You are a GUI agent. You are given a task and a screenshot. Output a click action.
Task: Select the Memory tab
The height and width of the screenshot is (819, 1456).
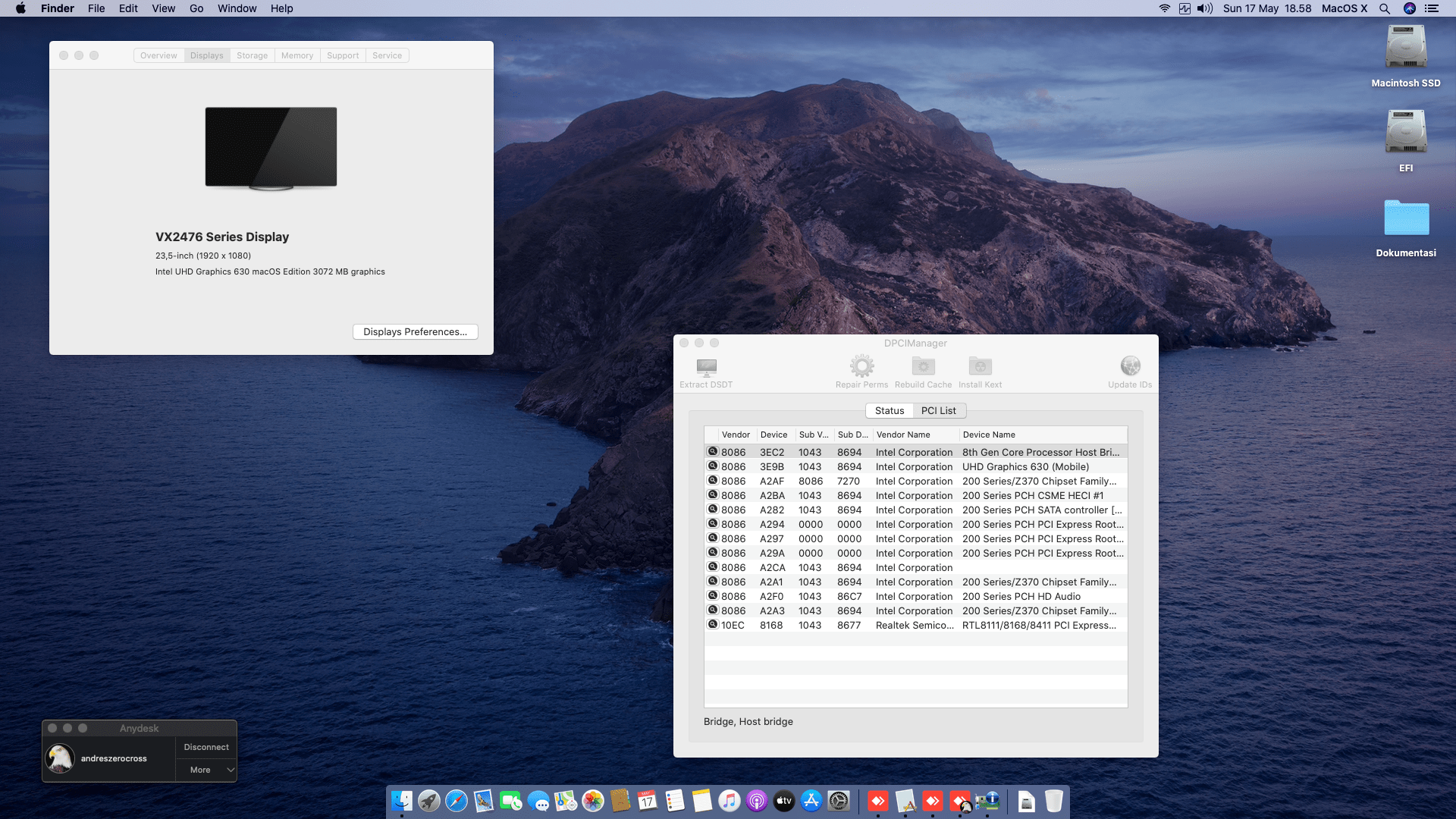pos(297,55)
